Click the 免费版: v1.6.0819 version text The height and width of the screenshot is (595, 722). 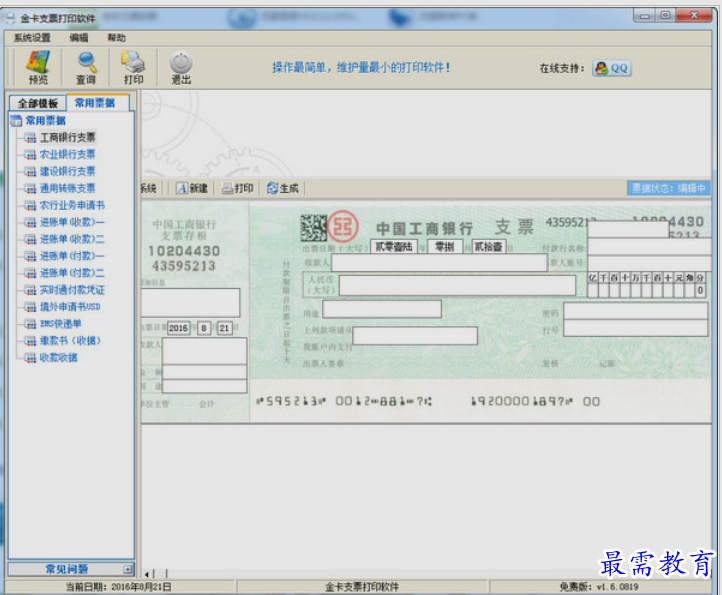click(x=599, y=587)
